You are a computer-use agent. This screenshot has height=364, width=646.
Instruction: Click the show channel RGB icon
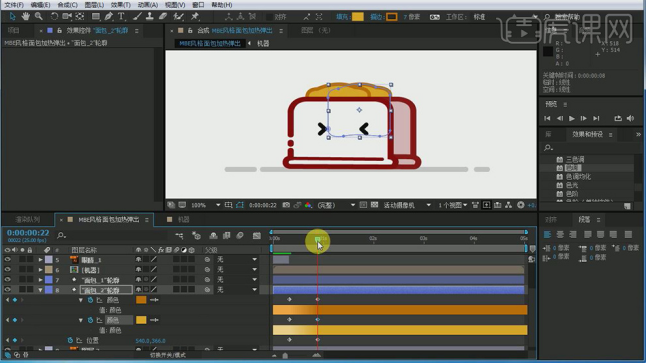tap(308, 205)
